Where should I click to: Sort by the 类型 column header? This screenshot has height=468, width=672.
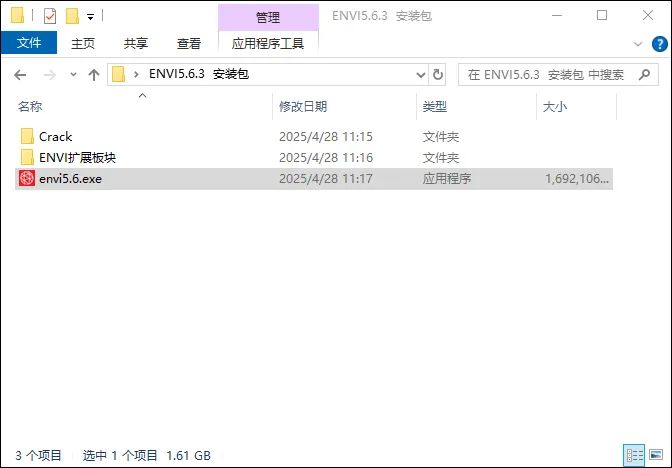click(x=435, y=106)
